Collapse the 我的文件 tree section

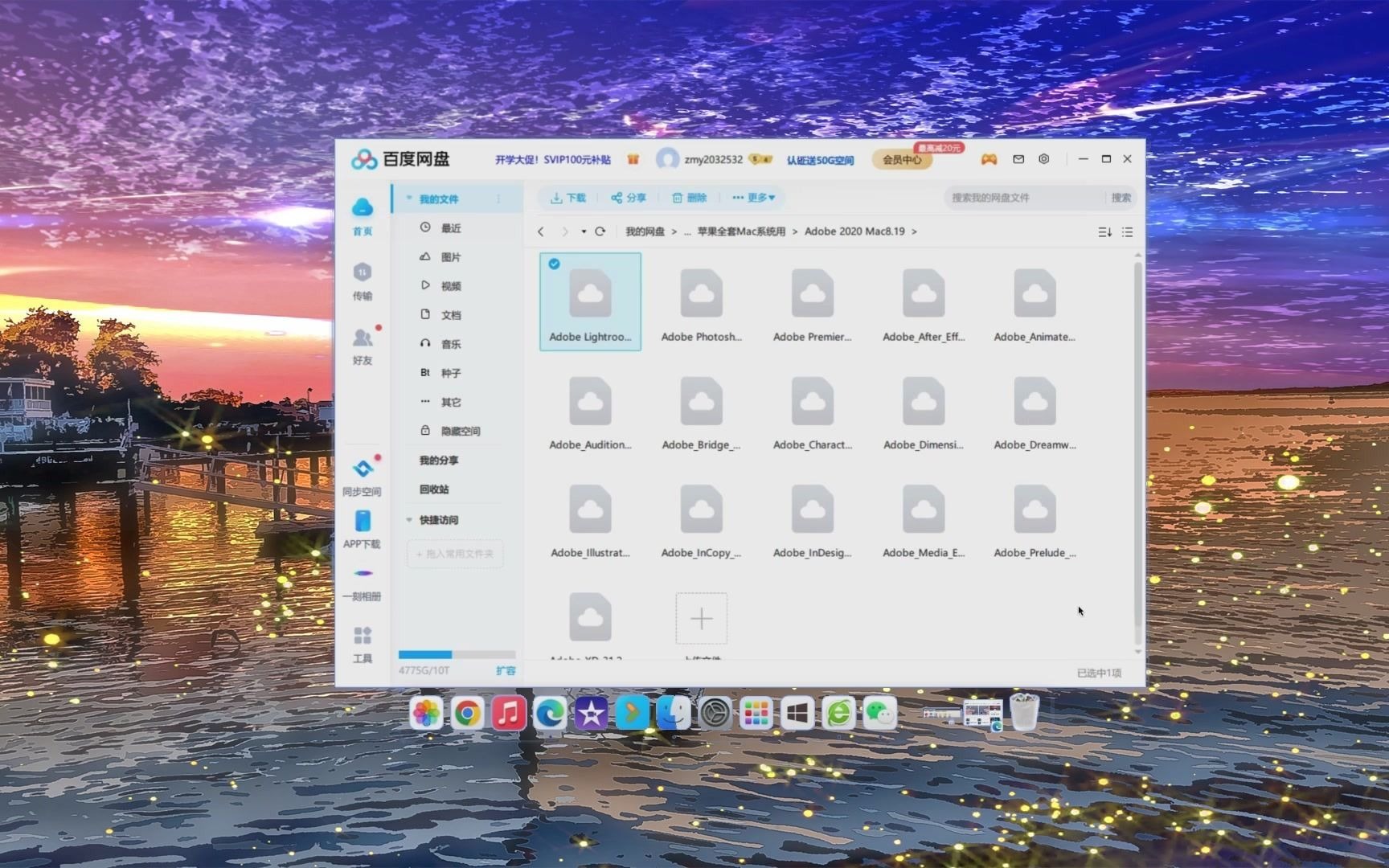pyautogui.click(x=409, y=199)
